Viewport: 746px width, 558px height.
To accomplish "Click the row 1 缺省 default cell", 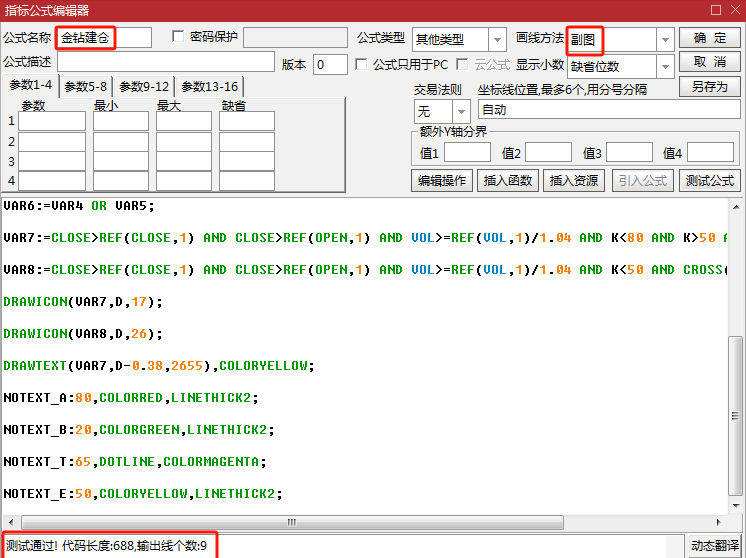I will (246, 121).
